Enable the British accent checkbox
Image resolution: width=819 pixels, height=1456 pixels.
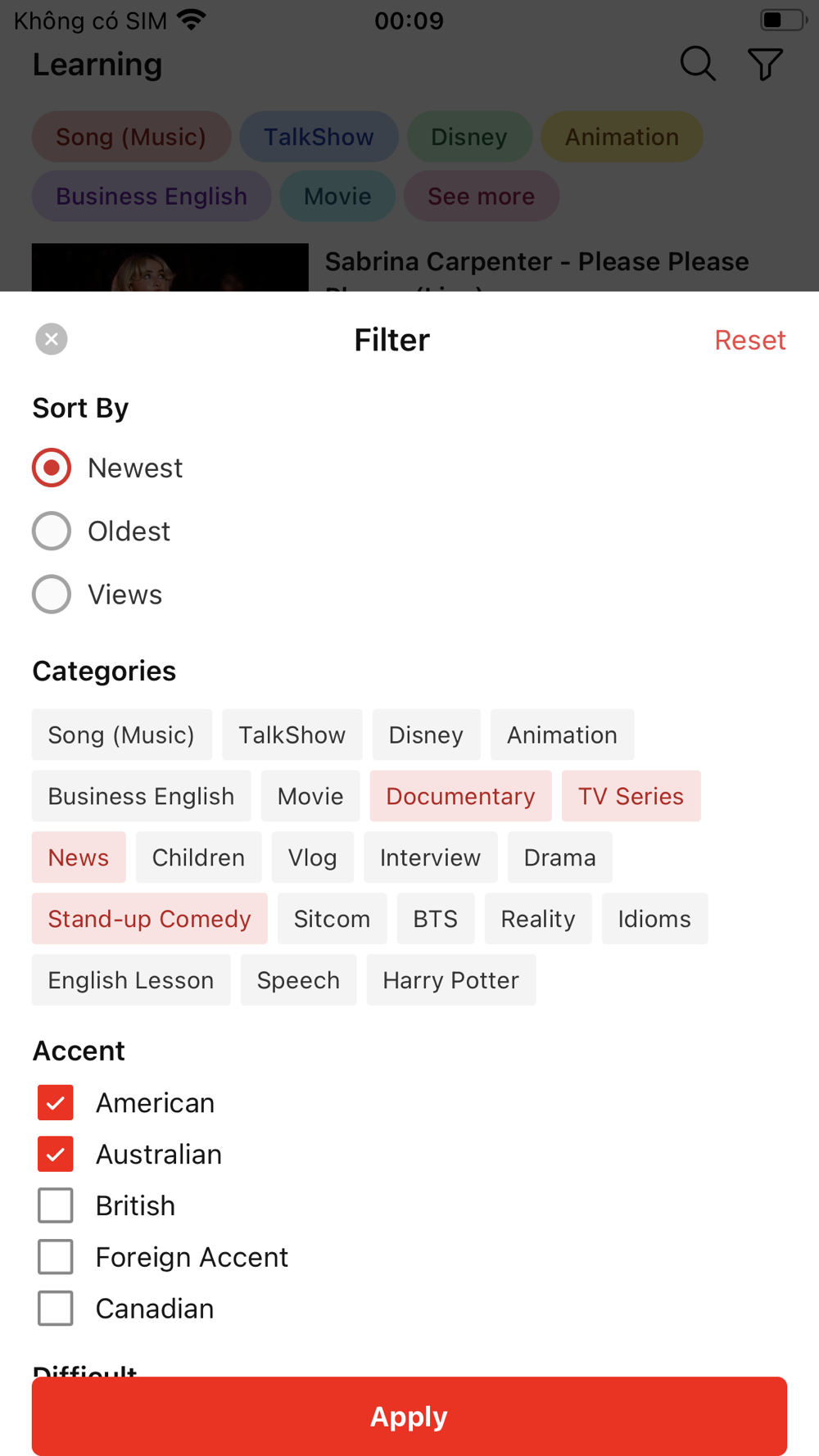(56, 1205)
